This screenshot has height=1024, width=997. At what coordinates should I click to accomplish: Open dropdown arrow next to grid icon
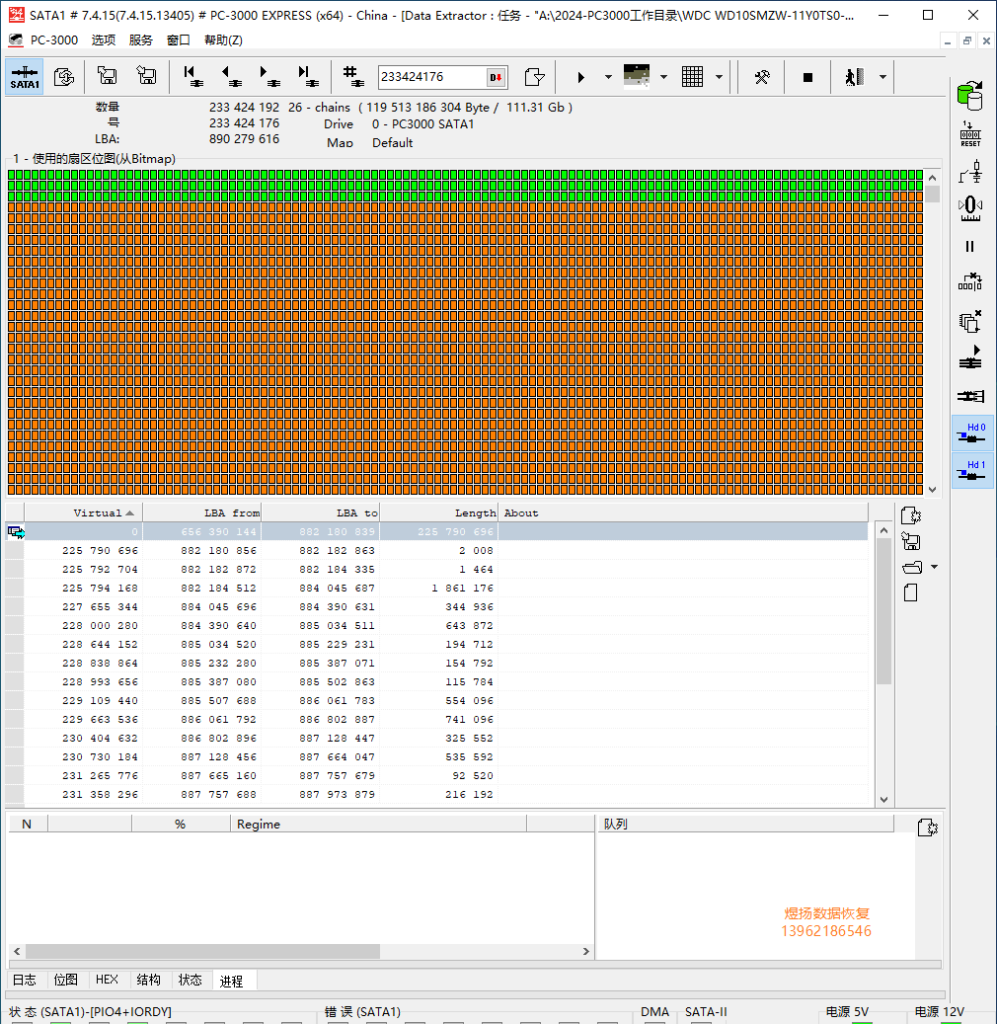point(719,77)
